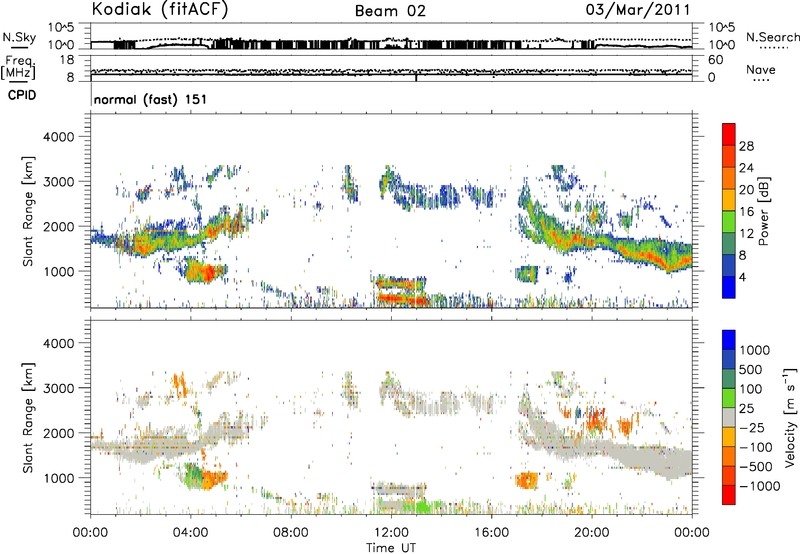Image resolution: width=800 pixels, height=554 pixels.
Task: Click 'Slant Range [km]' title of velocity panel
Action: [28, 417]
